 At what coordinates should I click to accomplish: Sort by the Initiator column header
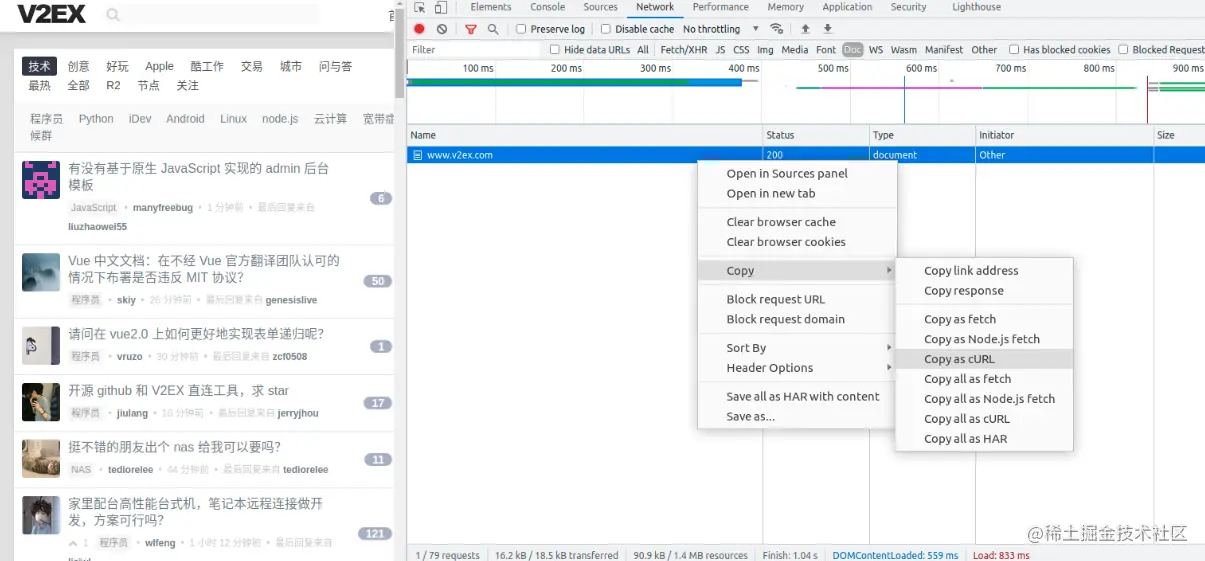pos(1064,135)
